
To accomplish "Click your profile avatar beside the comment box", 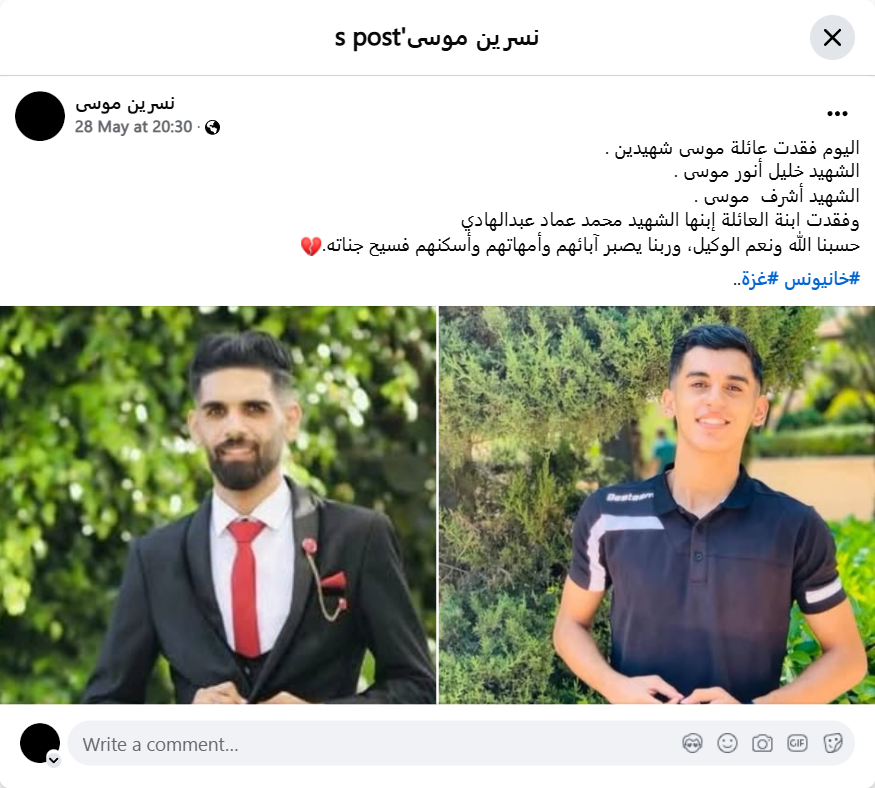I will point(40,743).
